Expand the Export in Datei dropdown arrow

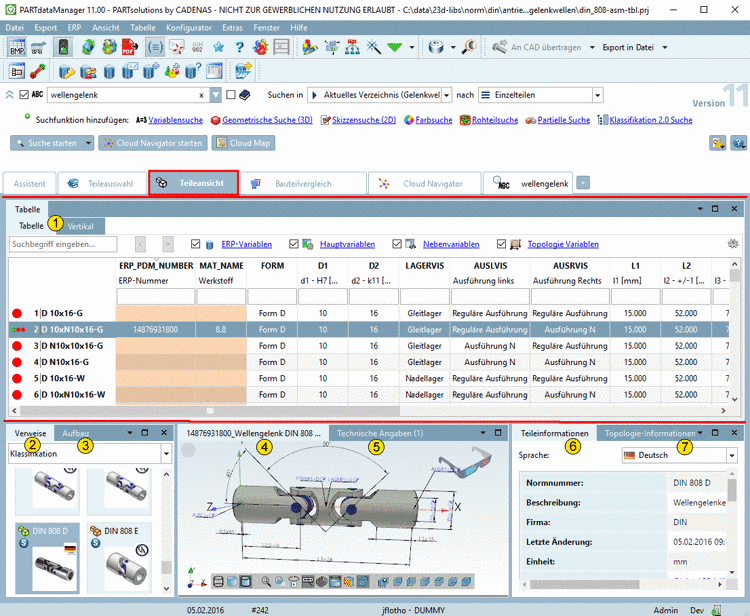point(664,47)
